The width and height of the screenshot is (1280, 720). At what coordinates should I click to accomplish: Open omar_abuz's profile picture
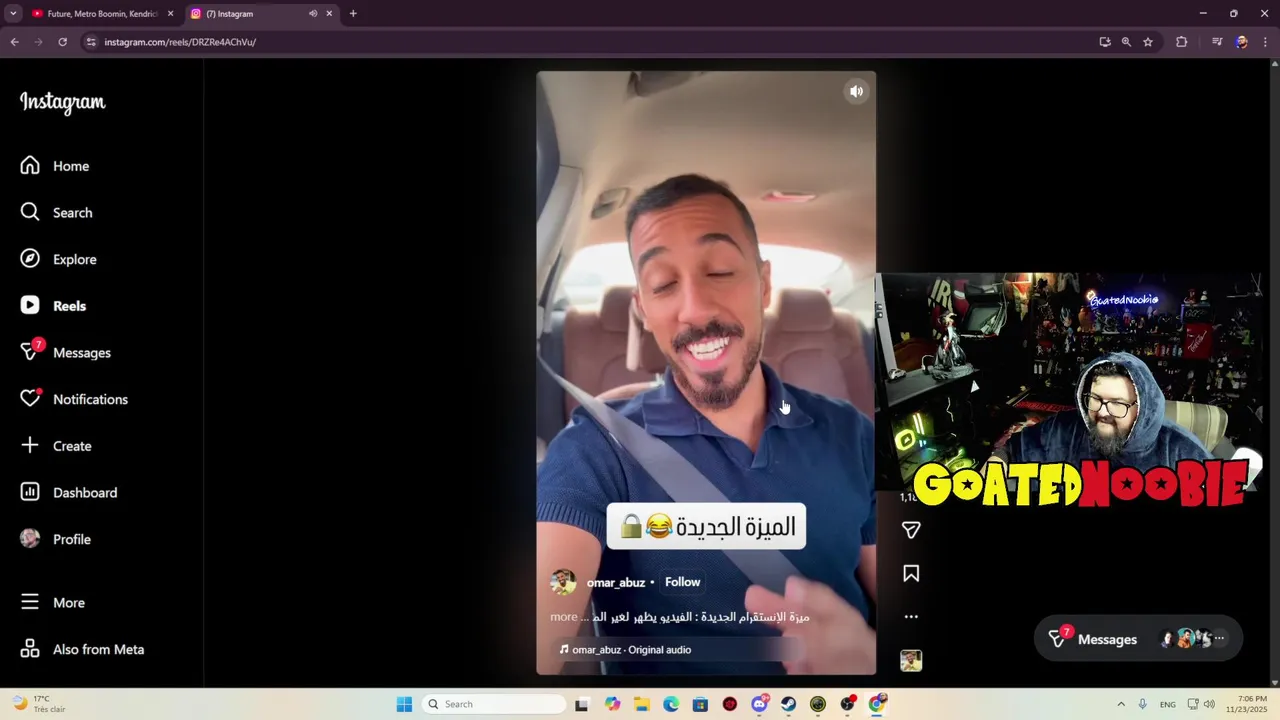[563, 582]
